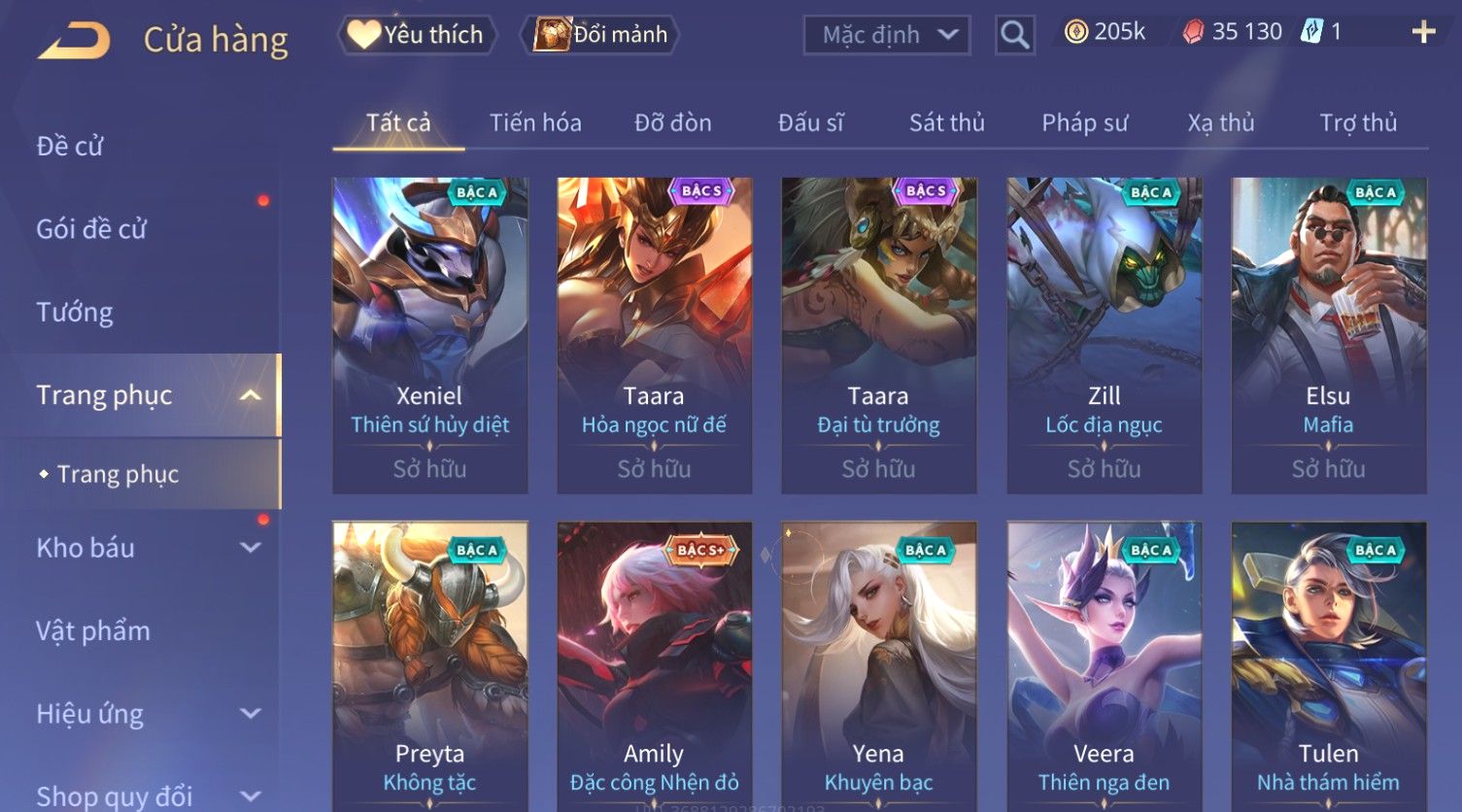1462x812 pixels.
Task: Expand the Kho báu sidebar section
Action: [x=250, y=548]
